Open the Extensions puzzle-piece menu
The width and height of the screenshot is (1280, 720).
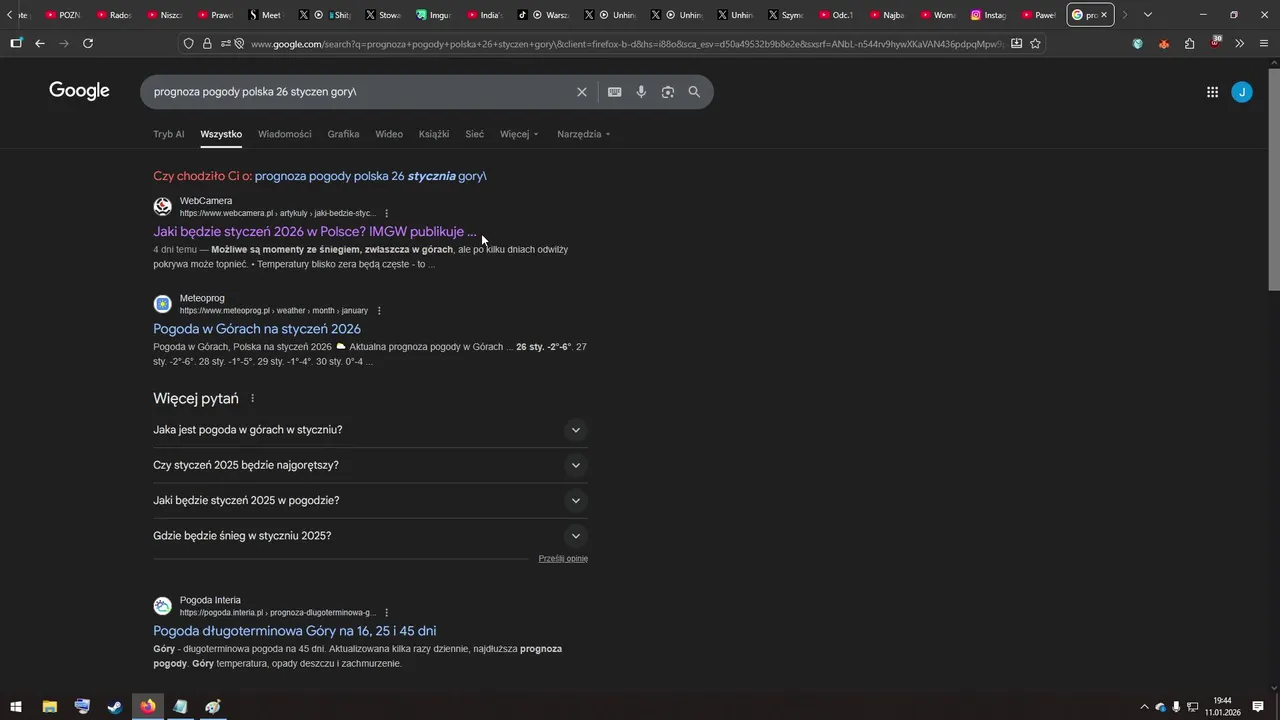coord(1189,43)
